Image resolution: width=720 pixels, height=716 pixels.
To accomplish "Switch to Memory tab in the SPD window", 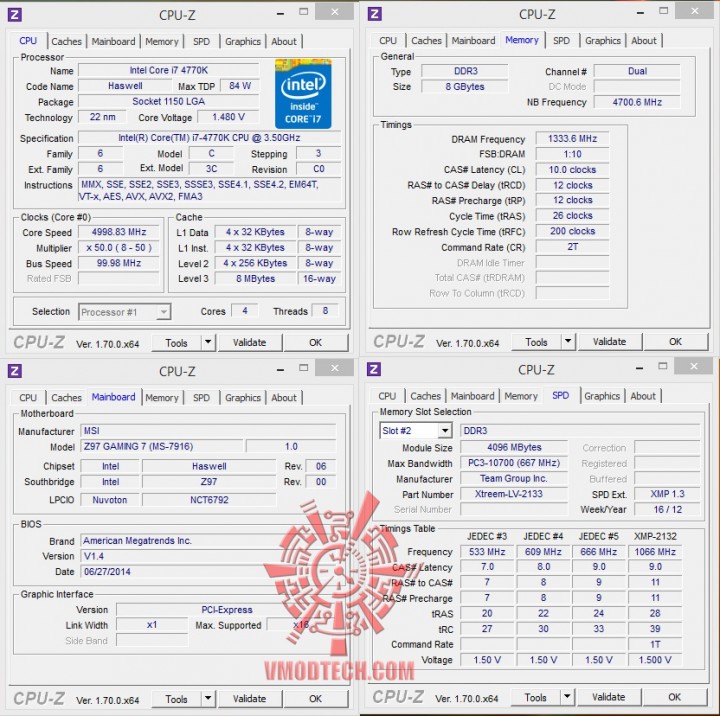I will click(x=521, y=396).
